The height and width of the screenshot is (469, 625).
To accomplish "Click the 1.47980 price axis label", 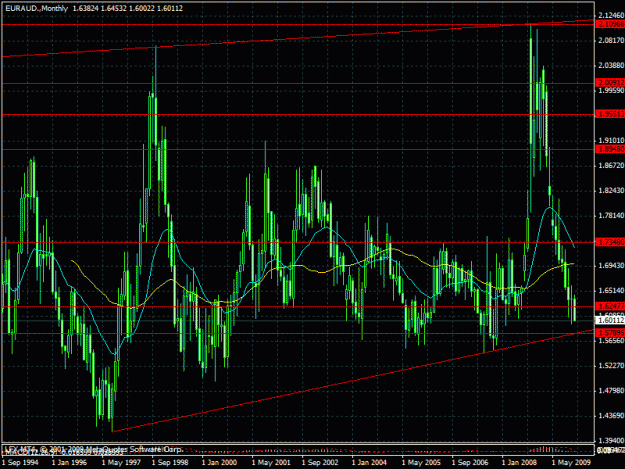I will (611, 391).
